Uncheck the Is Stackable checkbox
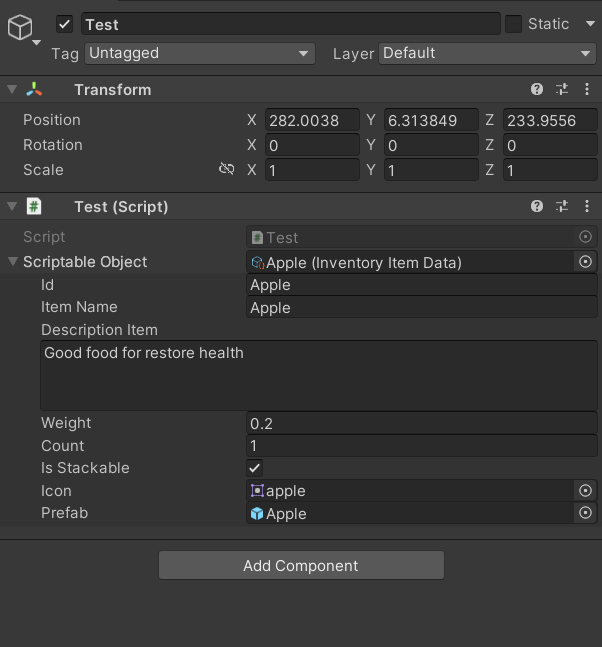 255,468
